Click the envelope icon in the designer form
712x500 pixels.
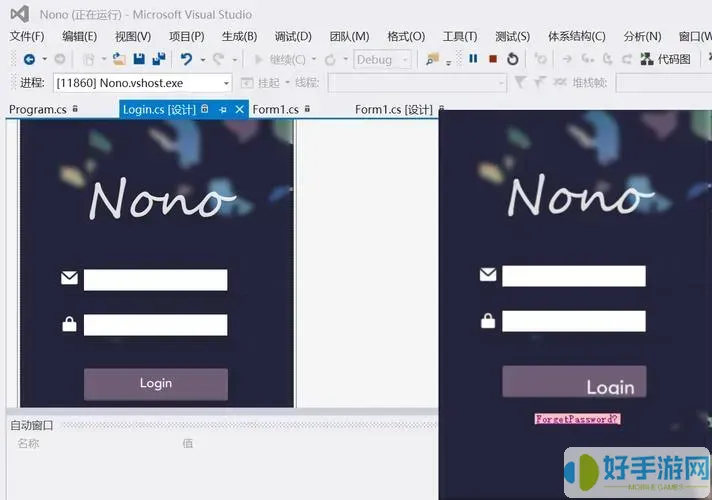[69, 277]
